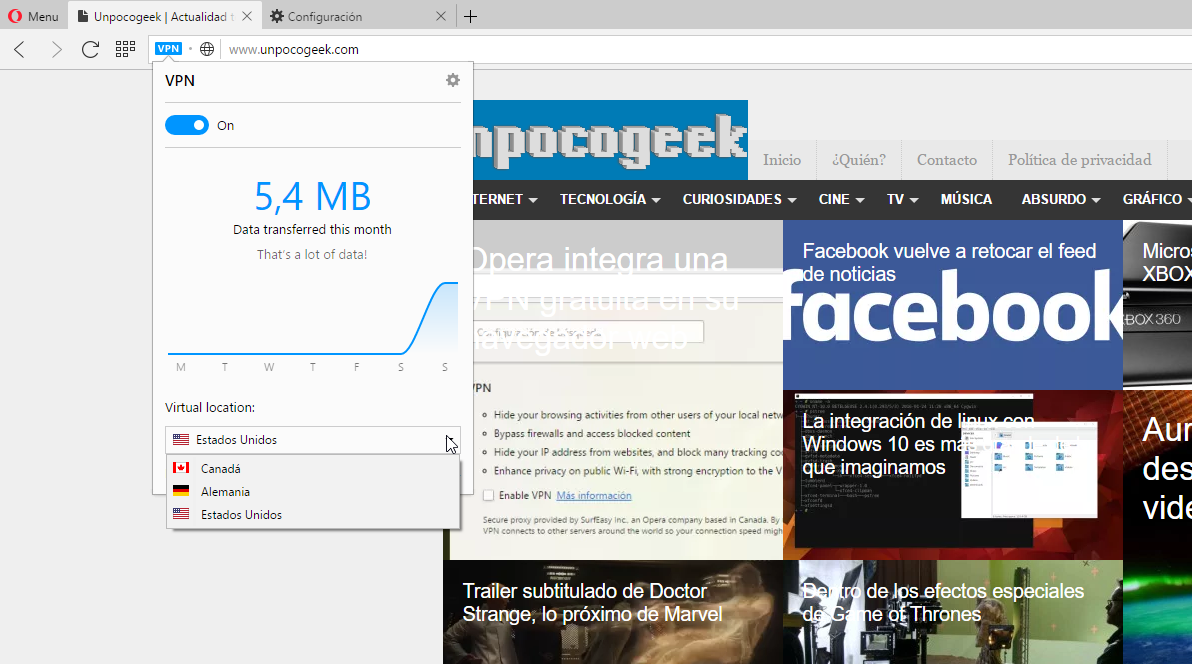Go forward with the forward arrow
Viewport: 1192px width, 664px height.
[x=56, y=49]
